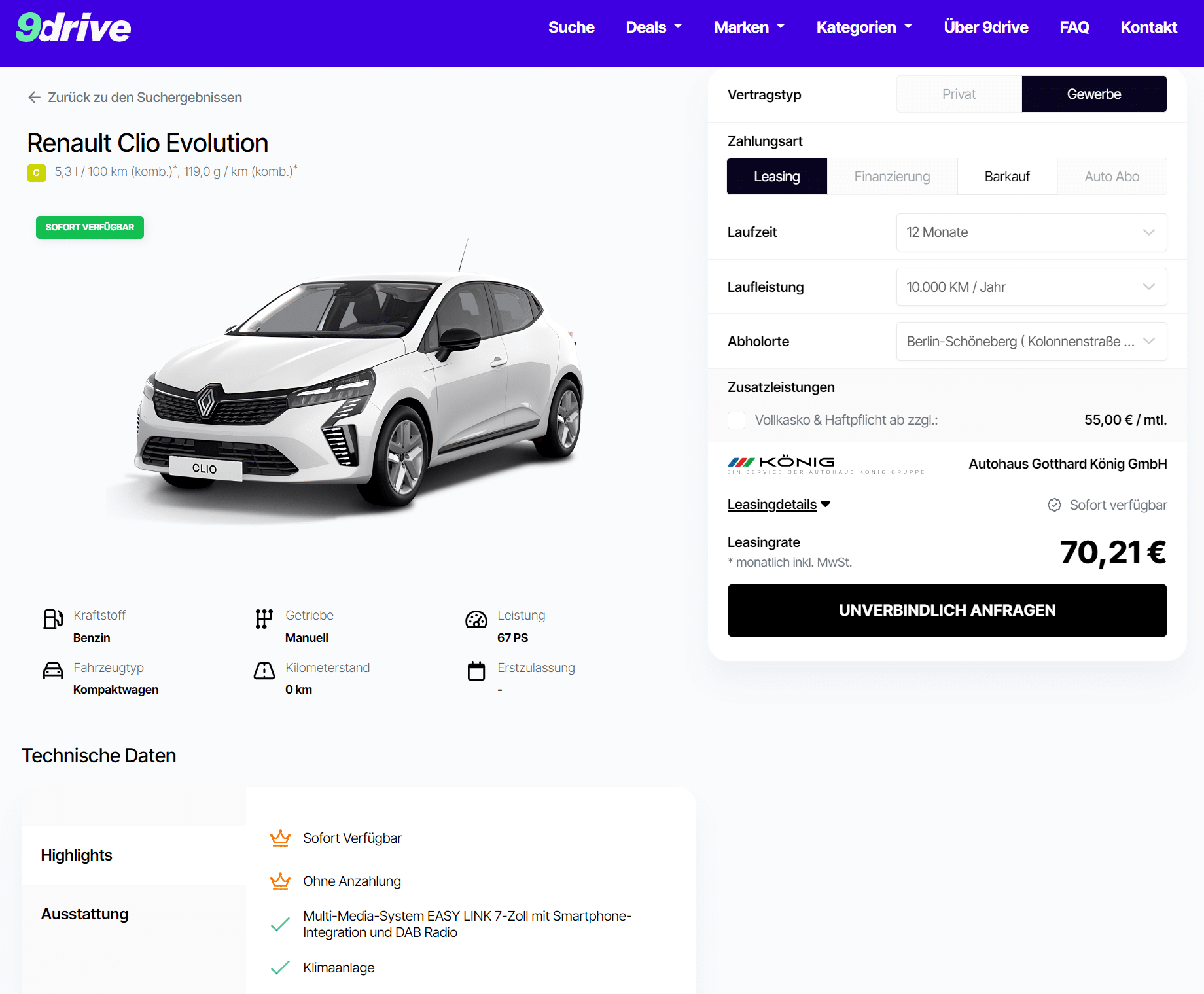Click the checkmark icon beside Klimaanlage
1204x994 pixels.
[280, 968]
